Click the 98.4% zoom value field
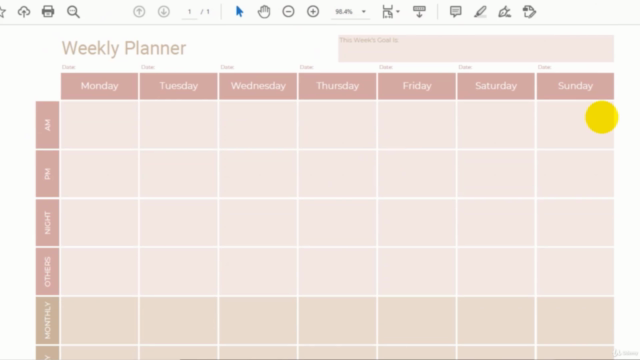 coord(344,12)
